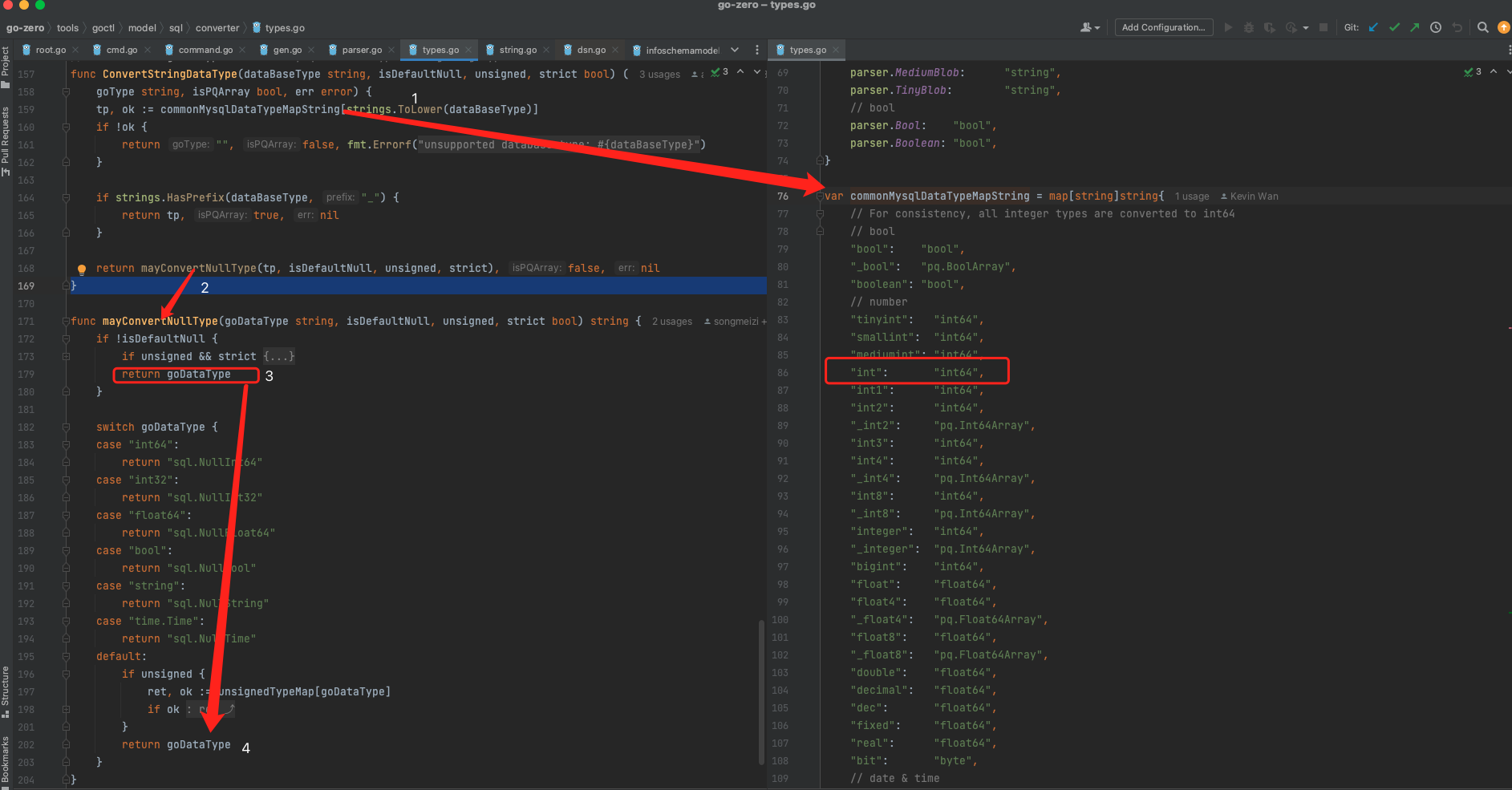
Task: Click the Git commit green checkmark
Action: coord(1394,27)
